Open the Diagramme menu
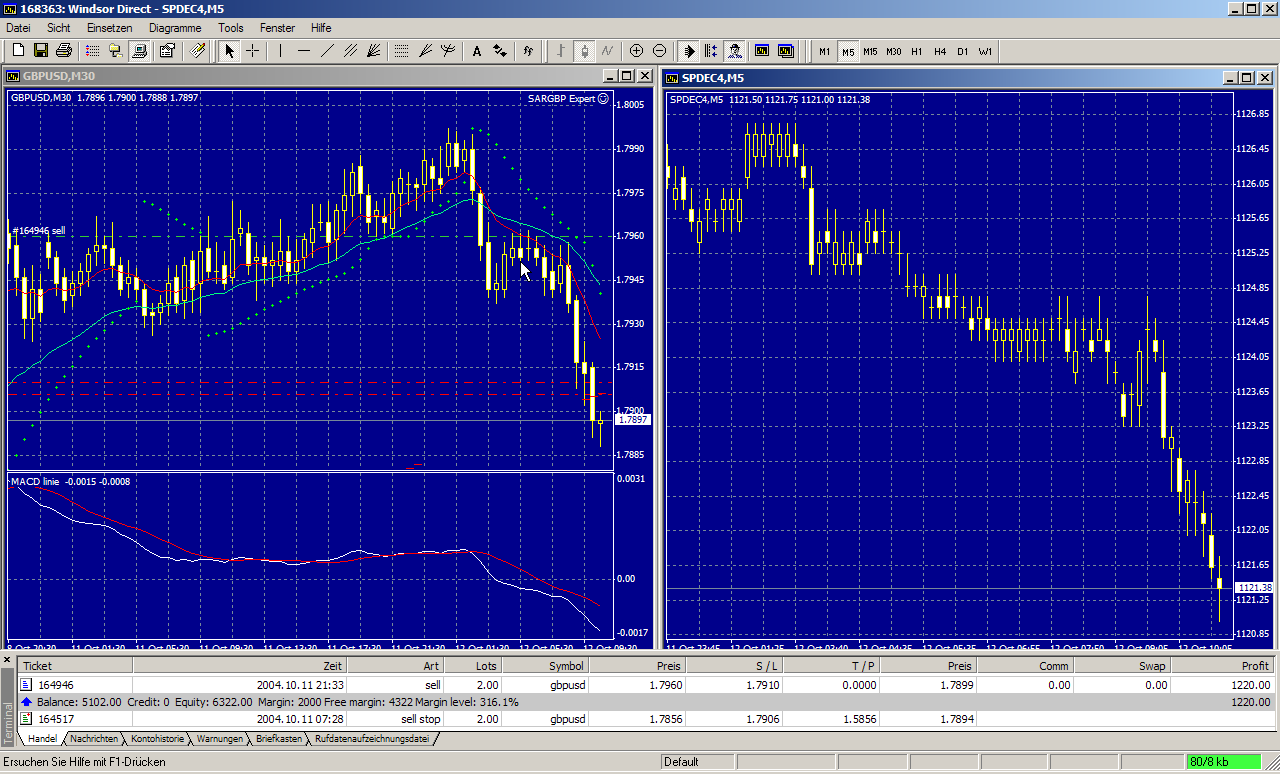 click(174, 28)
